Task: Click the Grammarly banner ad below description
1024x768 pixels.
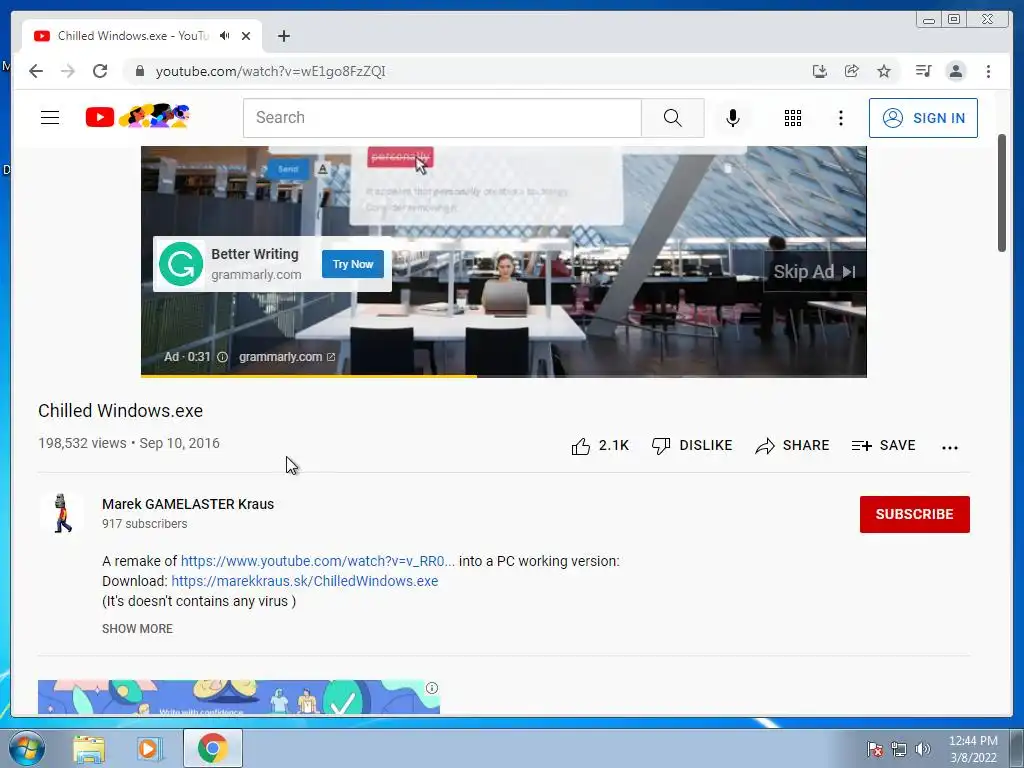Action: coord(238,697)
